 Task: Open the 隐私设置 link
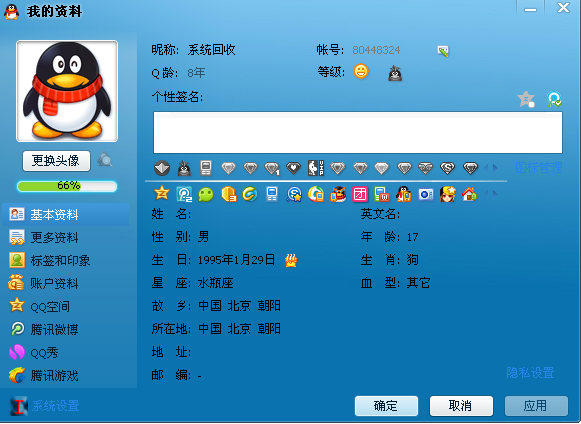point(530,372)
